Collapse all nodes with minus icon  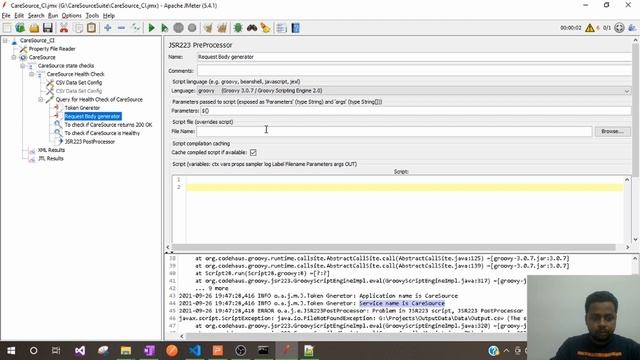[x=121, y=28]
